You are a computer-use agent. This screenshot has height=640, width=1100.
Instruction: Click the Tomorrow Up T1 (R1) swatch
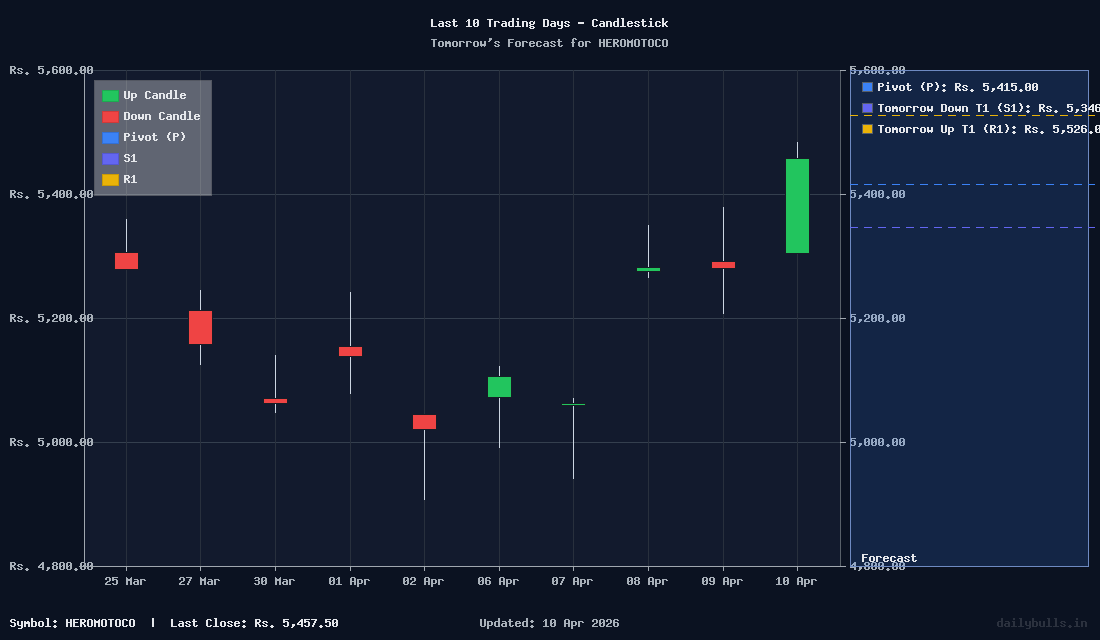[x=866, y=128]
